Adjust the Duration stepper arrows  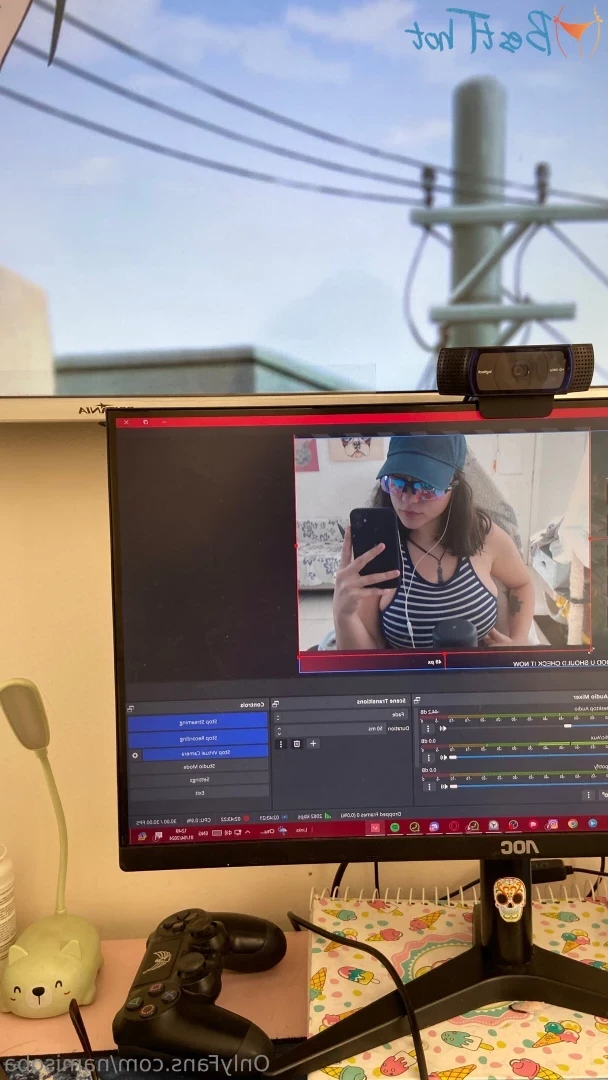click(x=278, y=729)
